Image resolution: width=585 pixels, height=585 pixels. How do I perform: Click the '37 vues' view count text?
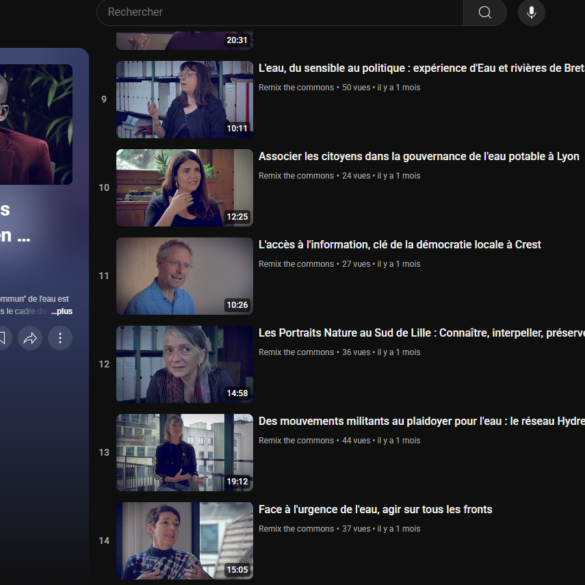(x=356, y=529)
